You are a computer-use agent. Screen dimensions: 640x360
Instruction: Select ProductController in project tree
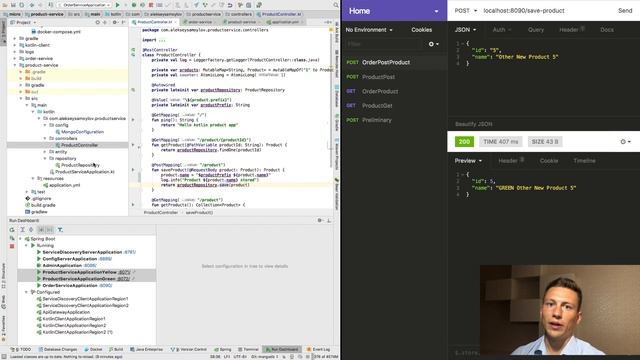pyautogui.click(x=76, y=145)
